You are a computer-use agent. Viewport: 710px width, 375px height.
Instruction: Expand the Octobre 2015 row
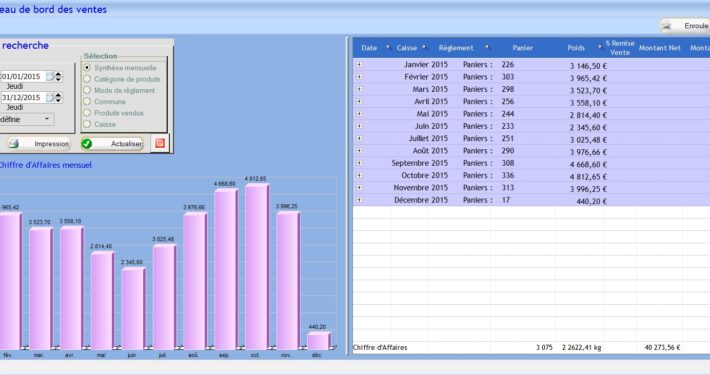click(360, 175)
